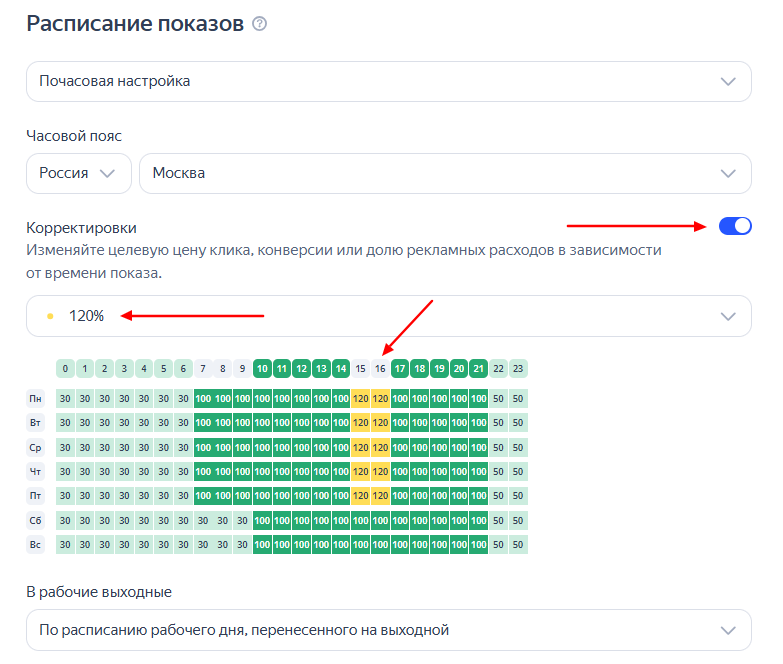Click the Вс row label

click(35, 544)
